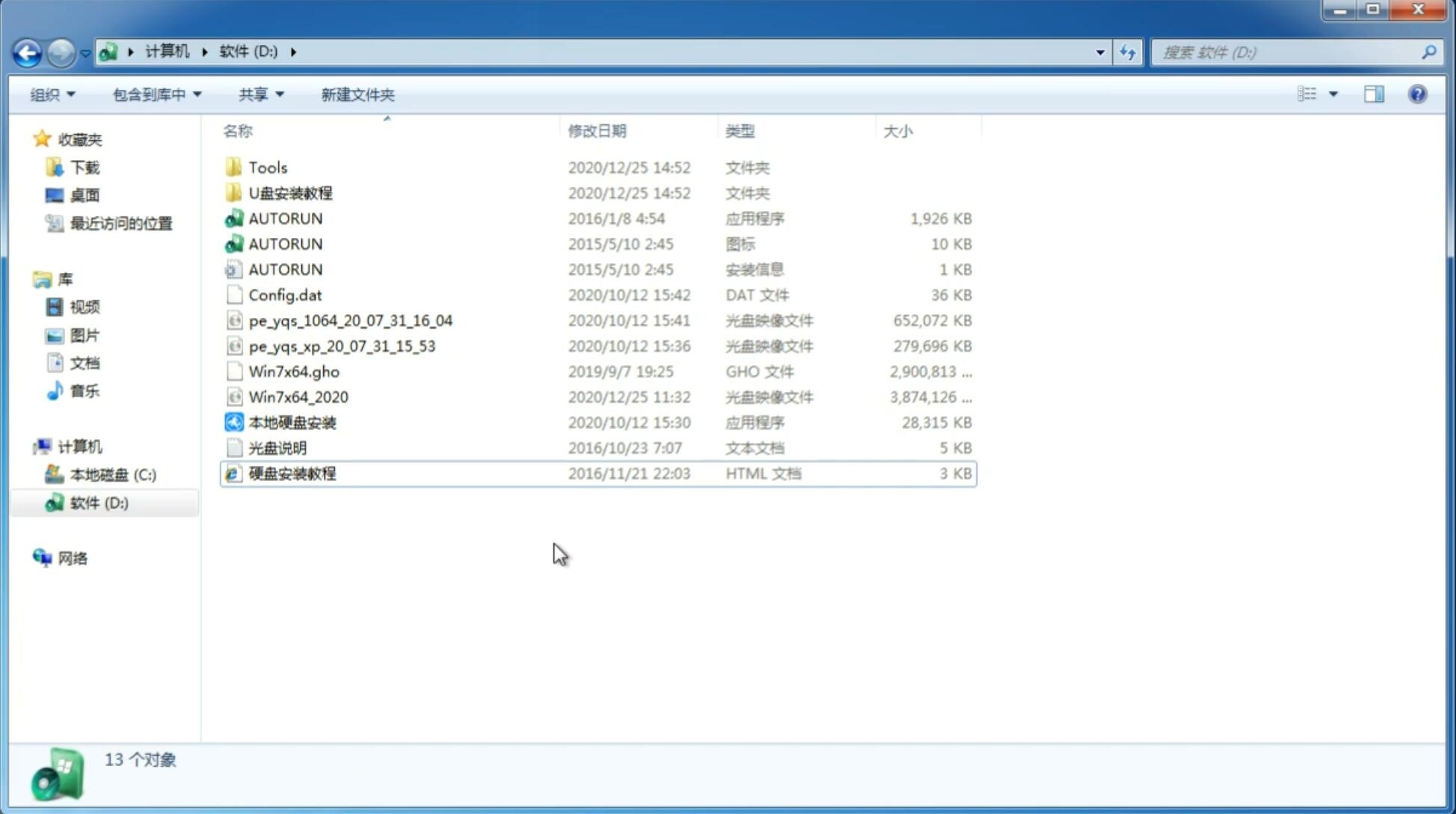Toggle view layout icon top-right
The width and height of the screenshot is (1456, 814).
click(x=1373, y=93)
